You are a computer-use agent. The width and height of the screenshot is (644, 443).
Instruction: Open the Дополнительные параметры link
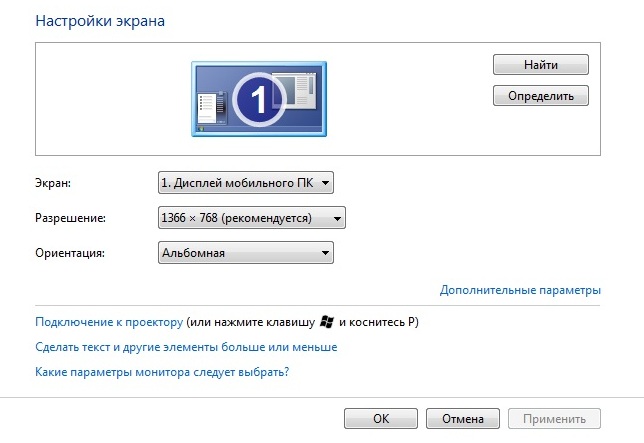click(x=520, y=290)
